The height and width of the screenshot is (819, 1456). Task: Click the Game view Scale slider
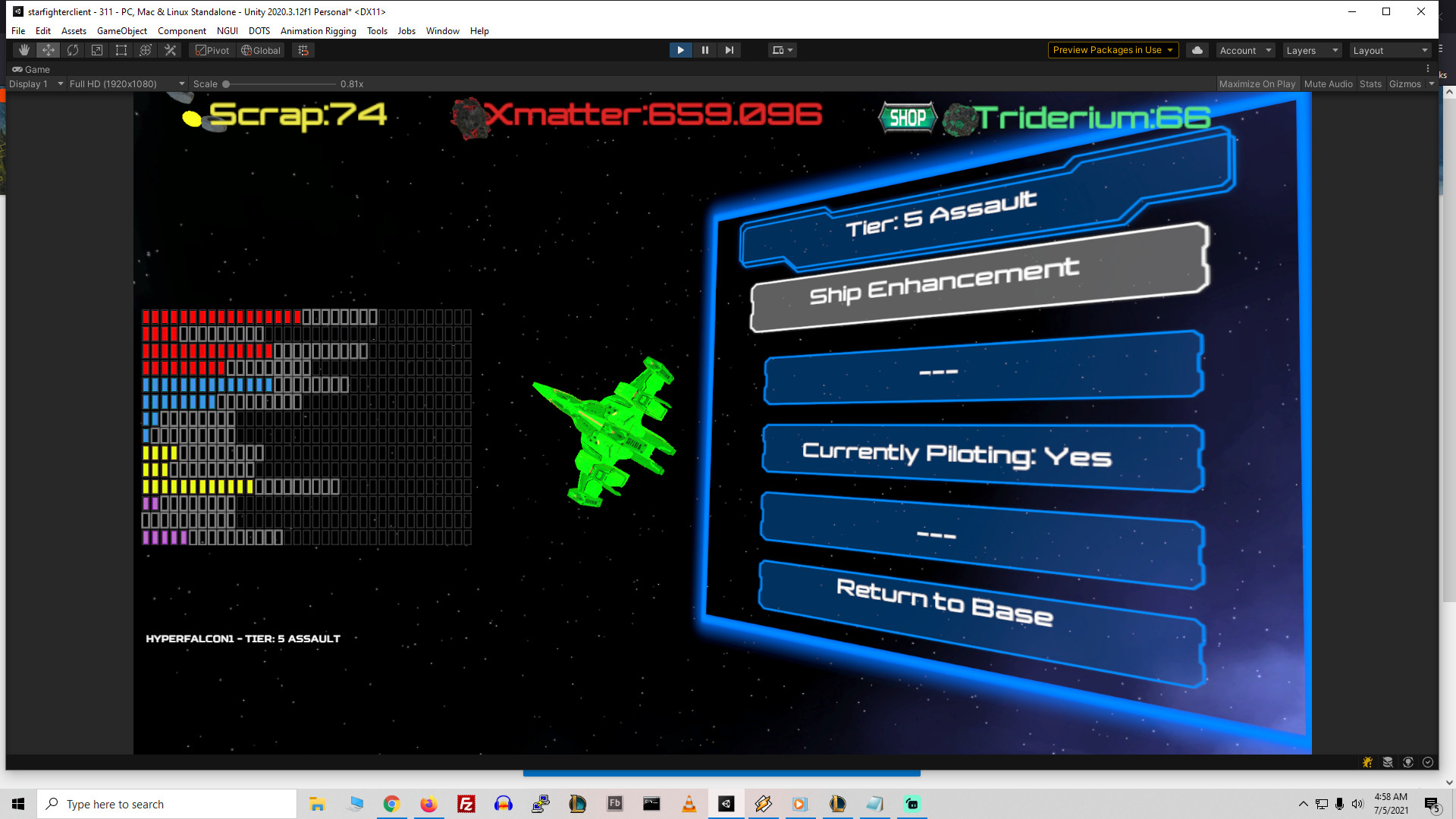[279, 84]
